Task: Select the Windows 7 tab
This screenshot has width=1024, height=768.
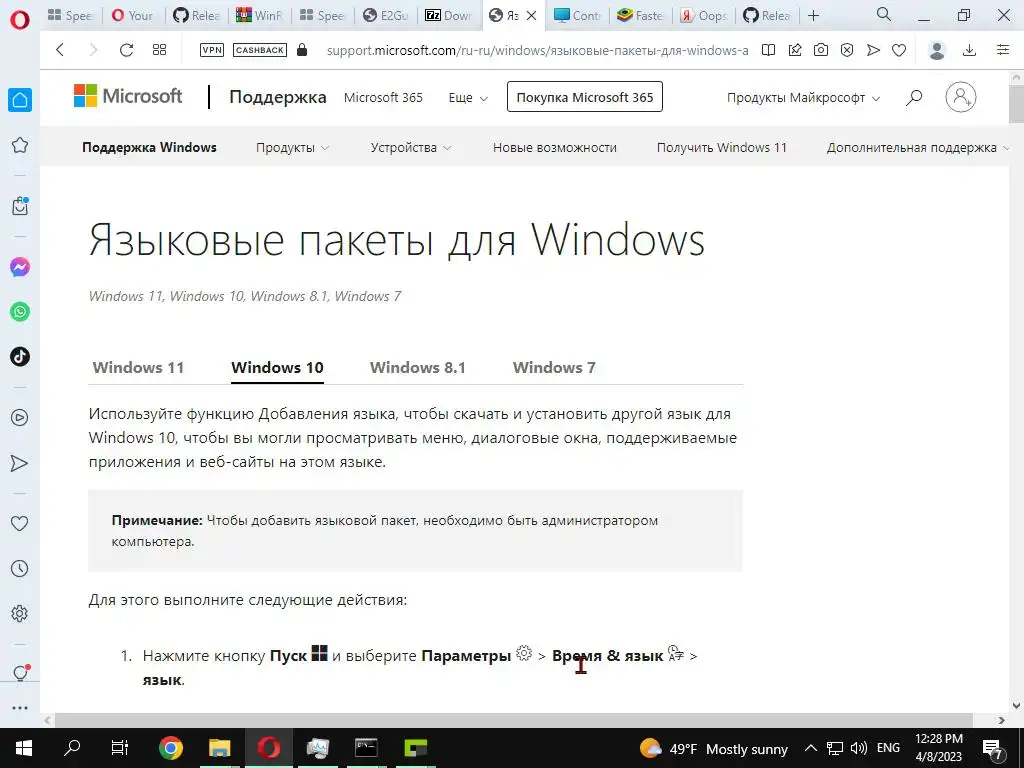Action: point(554,368)
